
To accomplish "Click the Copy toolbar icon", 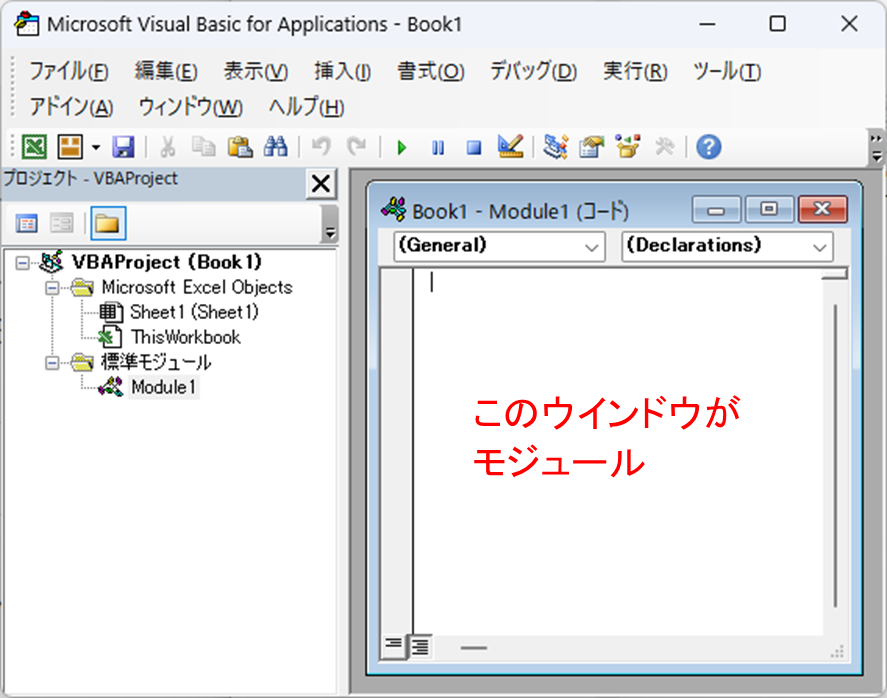I will (204, 147).
